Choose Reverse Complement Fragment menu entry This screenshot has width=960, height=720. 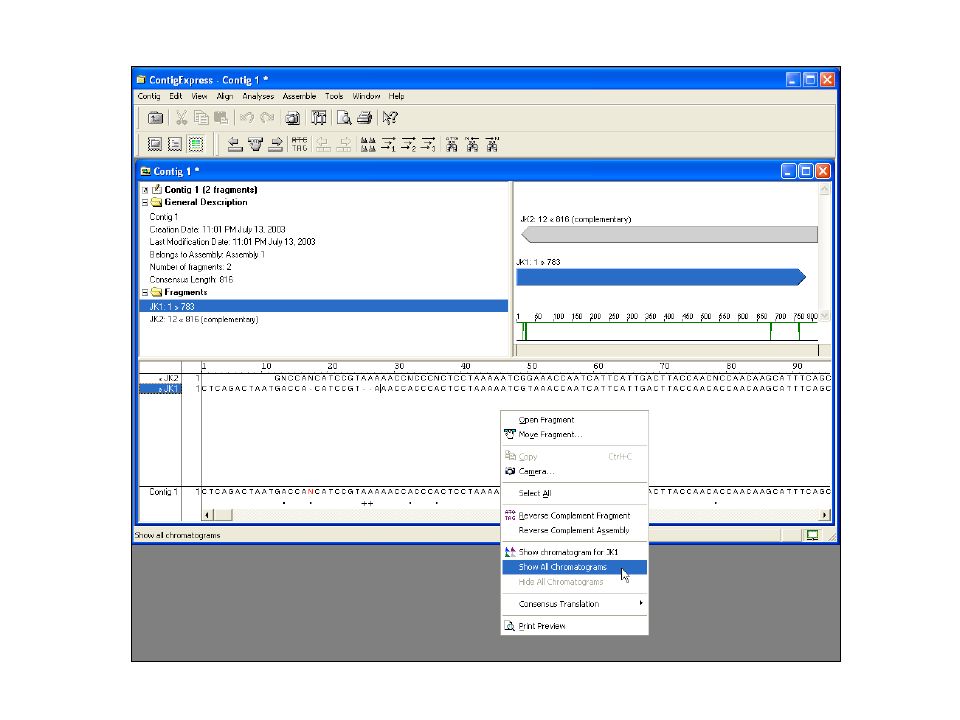[574, 516]
